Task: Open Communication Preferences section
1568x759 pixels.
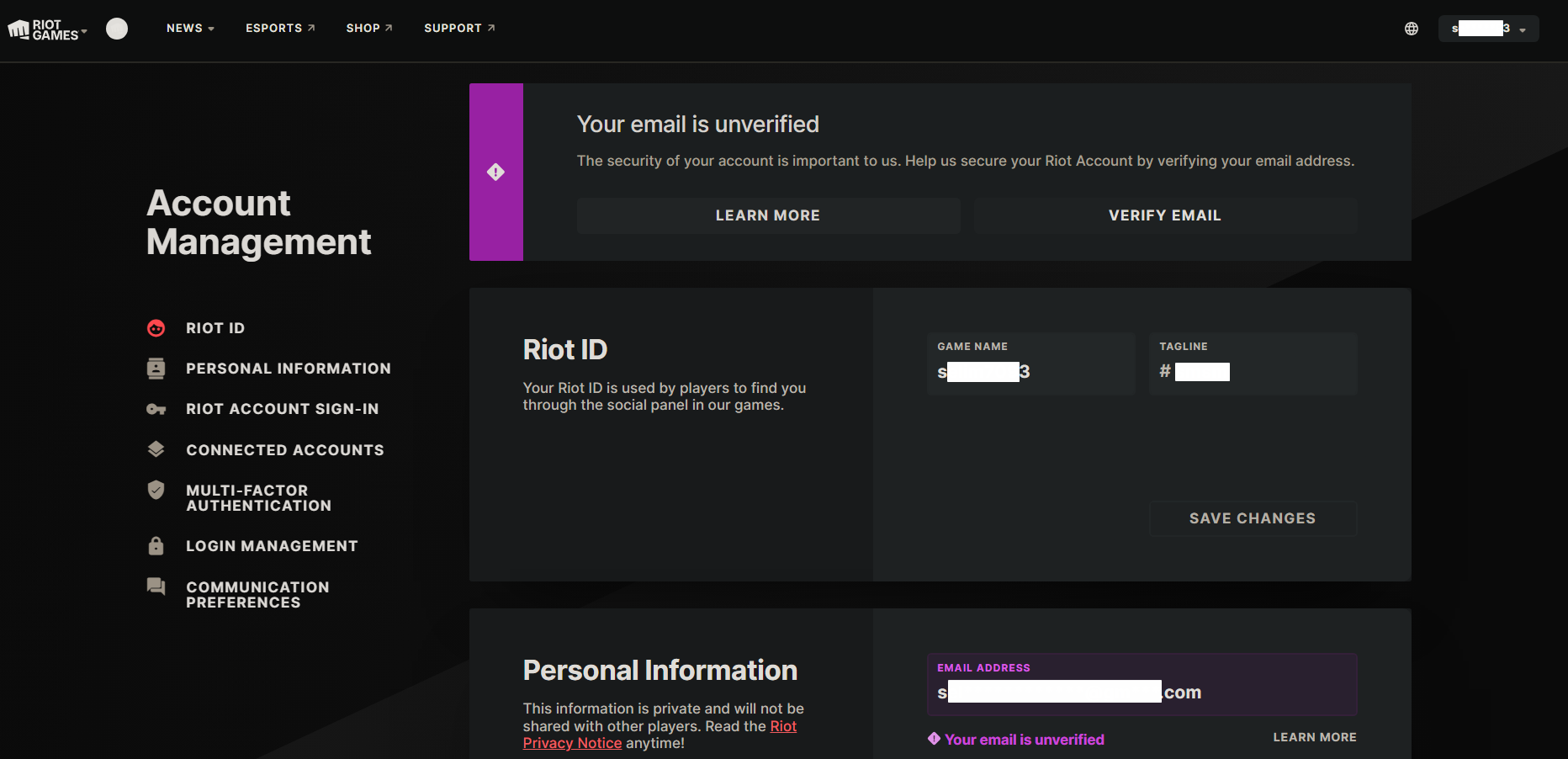Action: 258,595
